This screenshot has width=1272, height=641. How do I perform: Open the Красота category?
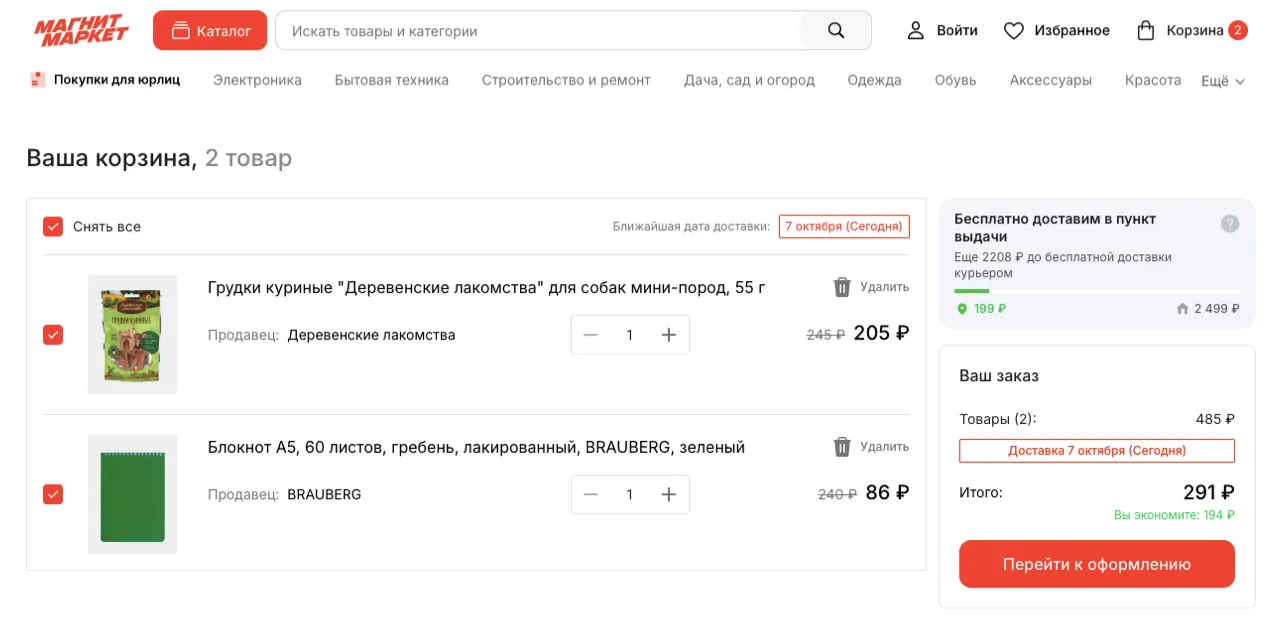1153,80
